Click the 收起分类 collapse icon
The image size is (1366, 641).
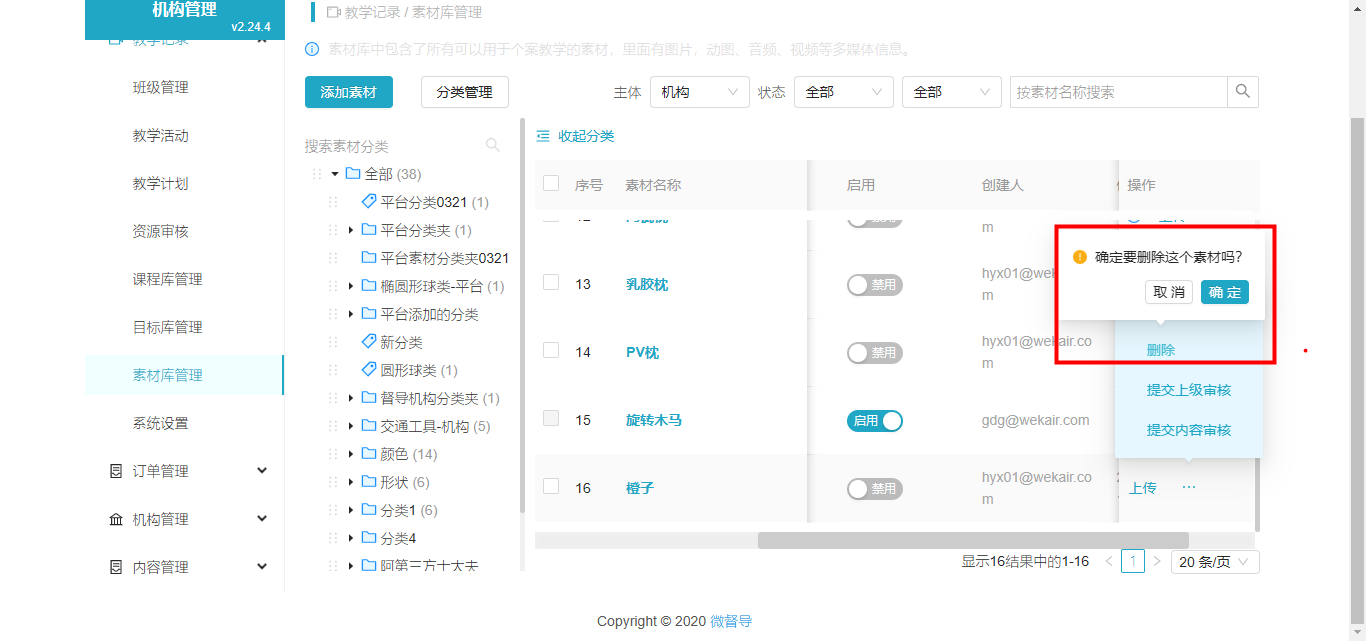(x=543, y=136)
